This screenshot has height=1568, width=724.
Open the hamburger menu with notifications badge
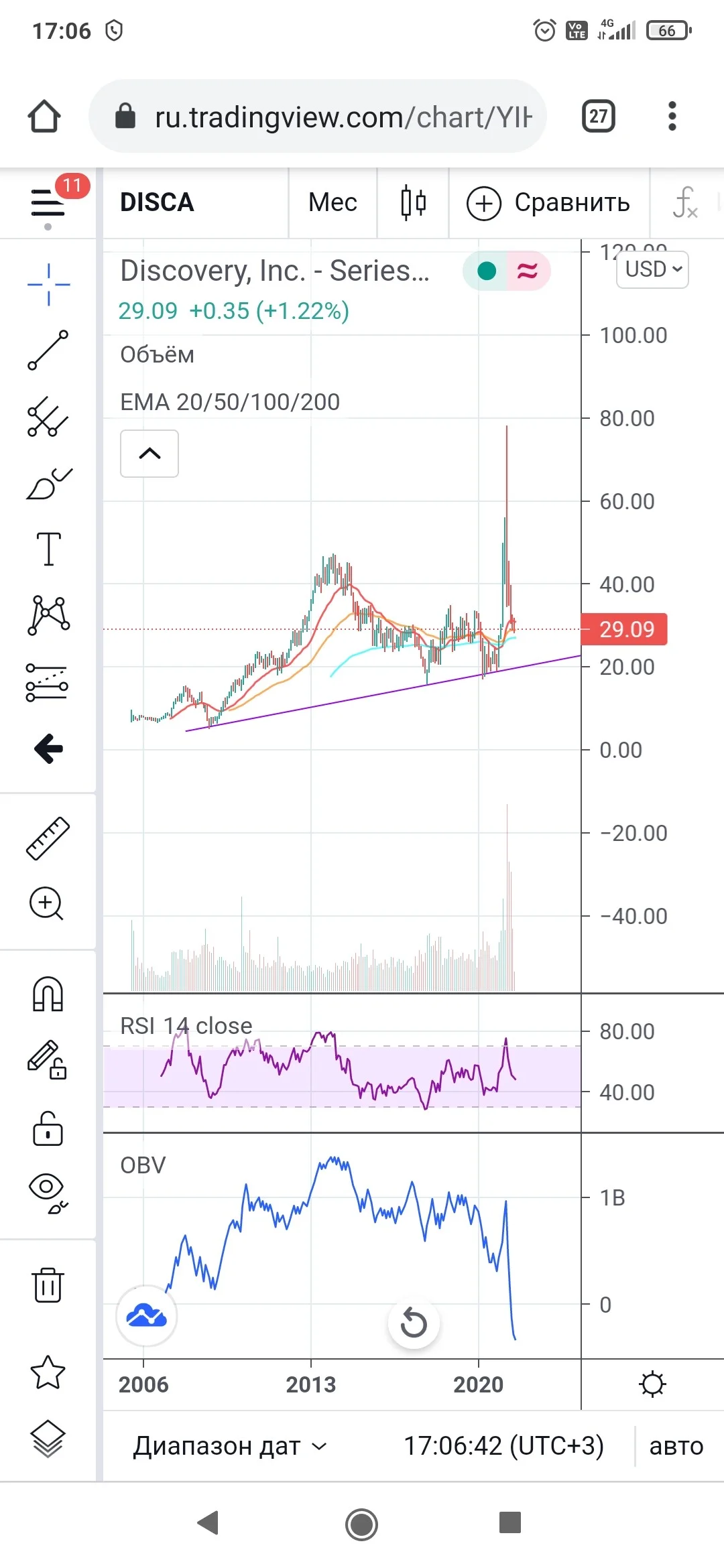click(48, 202)
